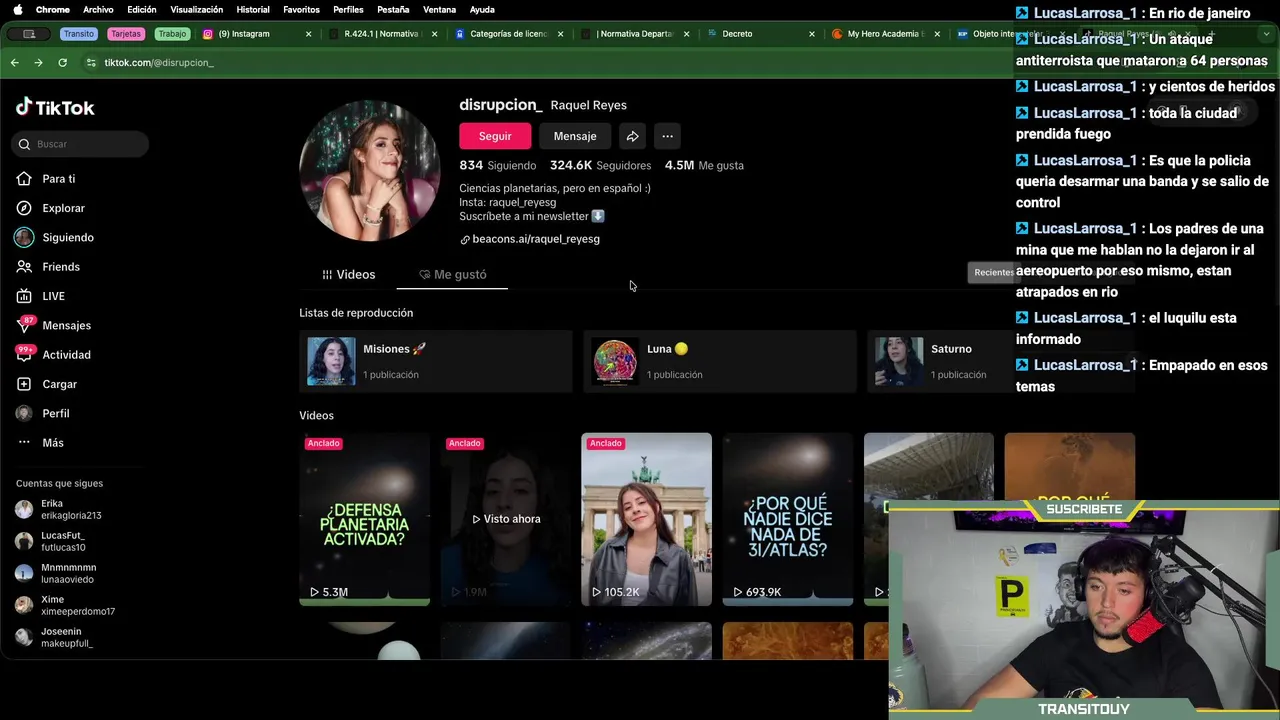Screen dimensions: 1280x720
Task: Close the Decreto browser tab
Action: [812, 34]
